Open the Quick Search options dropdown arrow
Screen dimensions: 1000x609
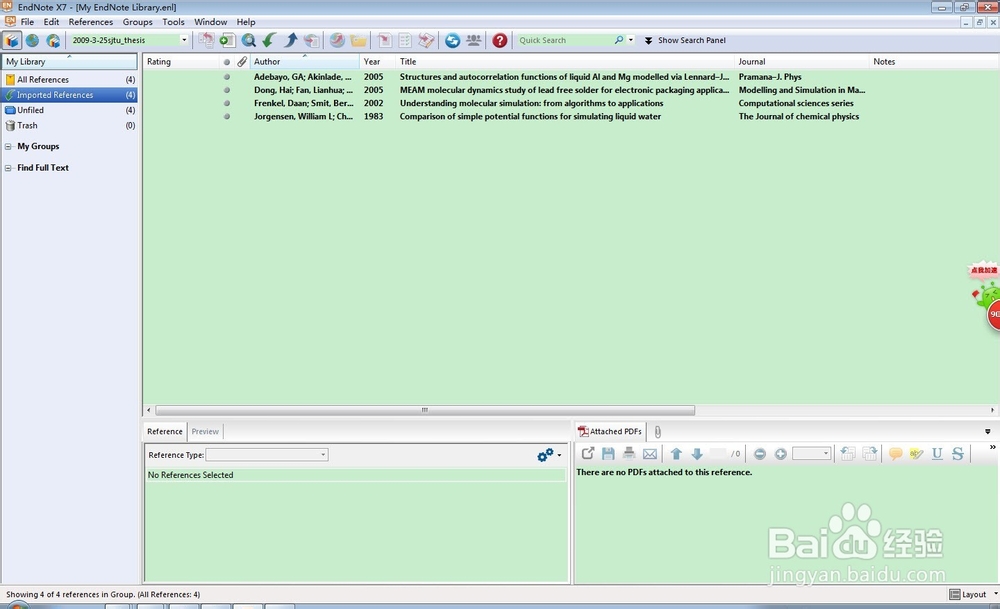pyautogui.click(x=631, y=40)
